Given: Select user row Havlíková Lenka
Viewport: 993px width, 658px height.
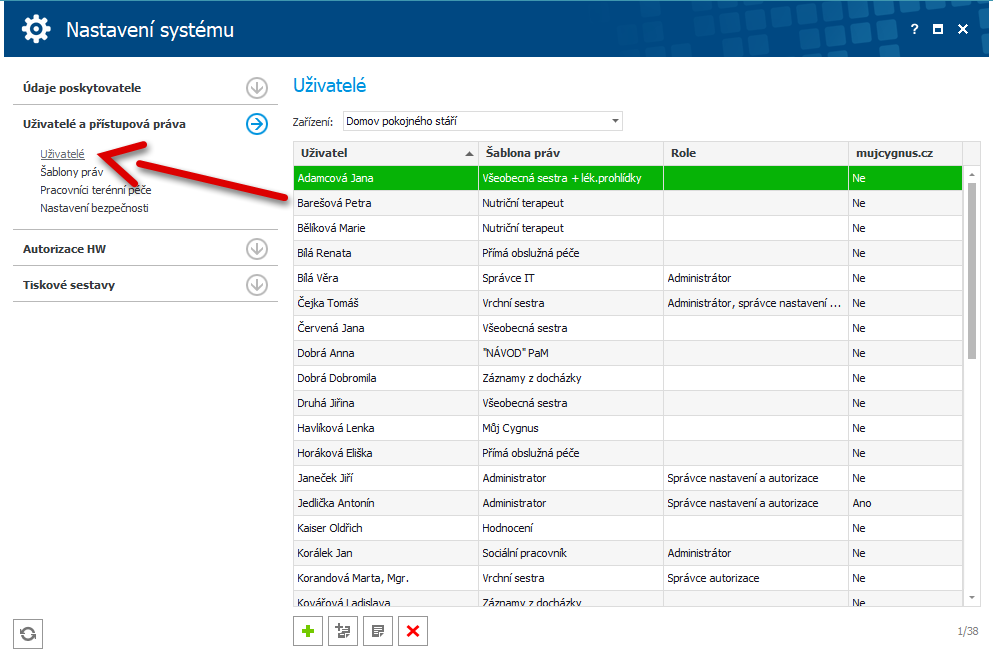Looking at the screenshot, I should pyautogui.click(x=628, y=428).
